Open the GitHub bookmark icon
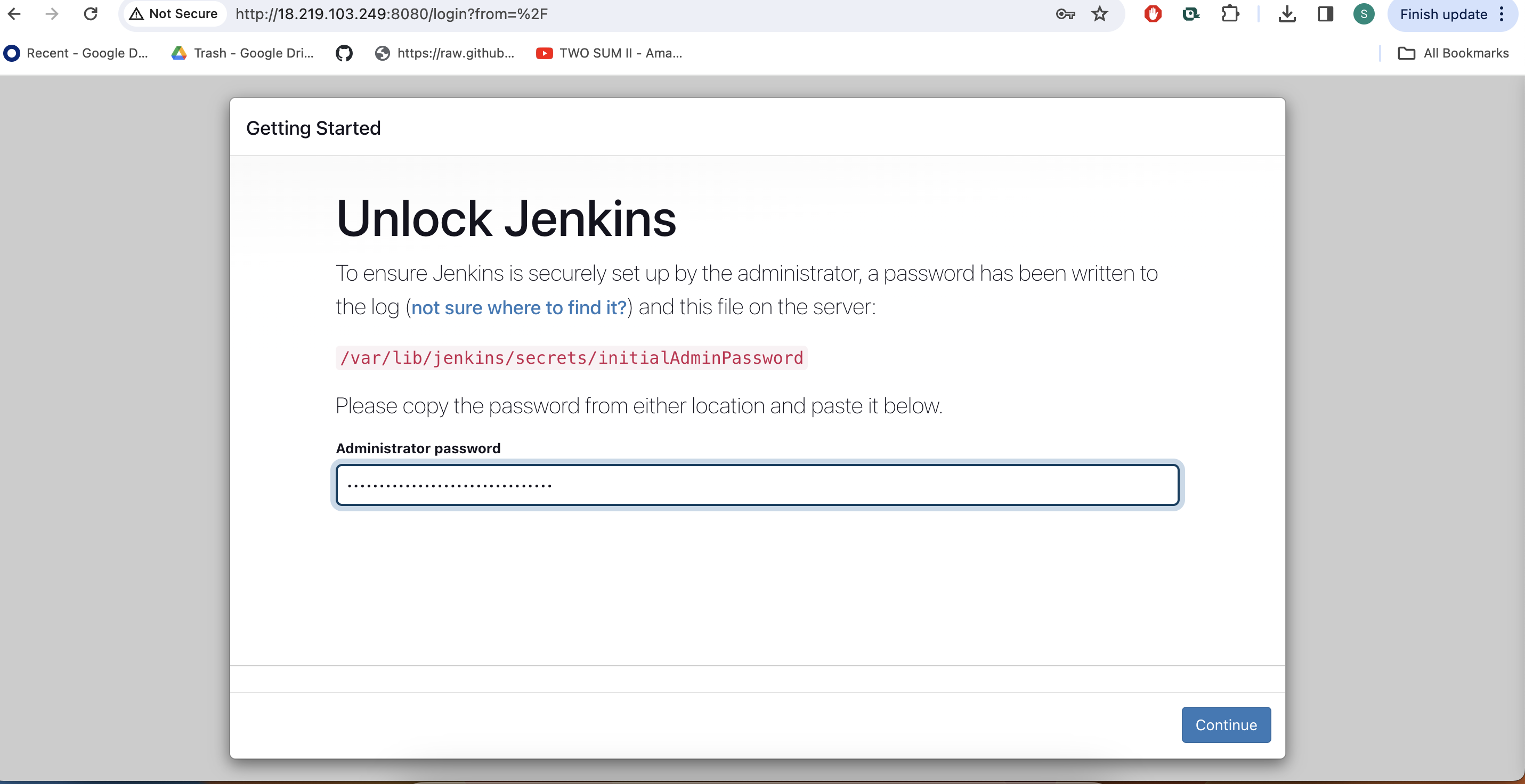This screenshot has height=784, width=1525. tap(344, 53)
